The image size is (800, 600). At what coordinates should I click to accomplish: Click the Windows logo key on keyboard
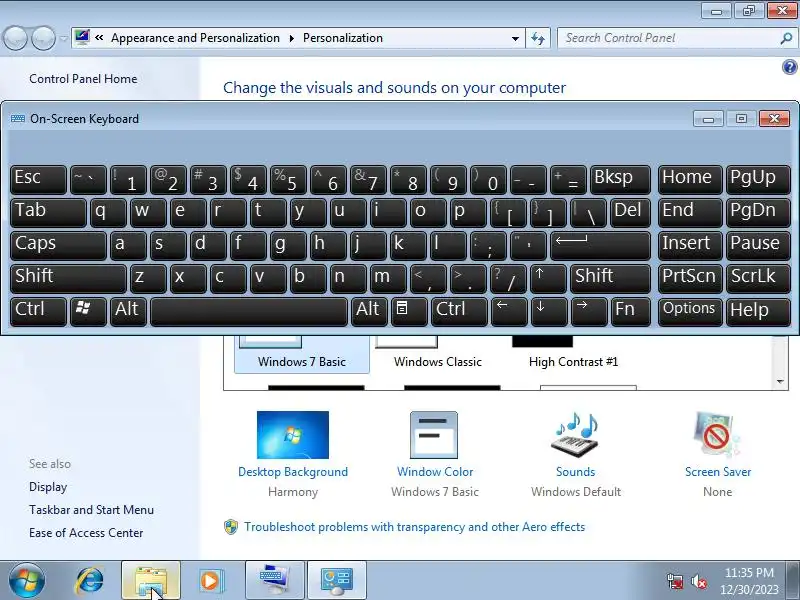pyautogui.click(x=88, y=312)
